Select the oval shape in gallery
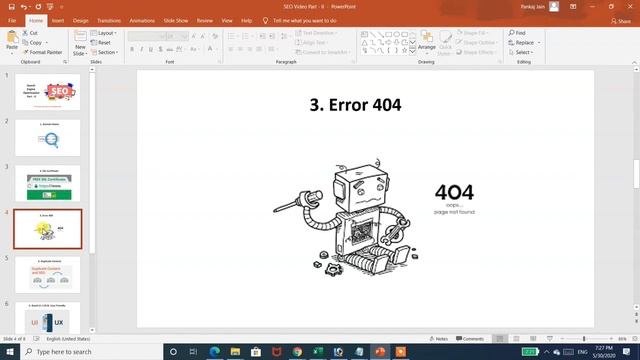Viewport: 640px width, 360px height. tap(396, 35)
